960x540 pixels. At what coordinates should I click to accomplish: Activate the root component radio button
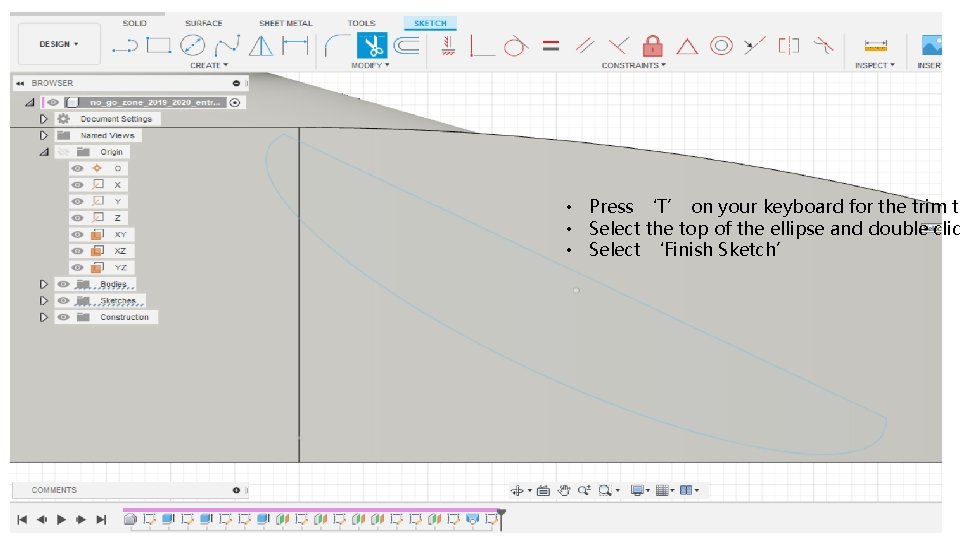click(234, 102)
